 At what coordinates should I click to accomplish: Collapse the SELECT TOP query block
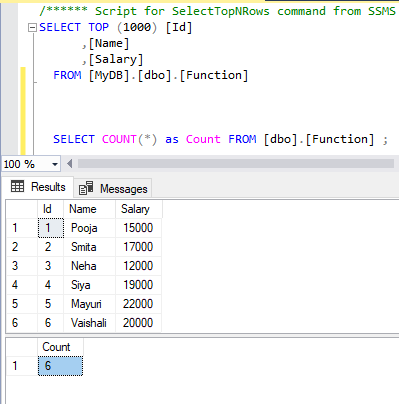tap(32, 28)
